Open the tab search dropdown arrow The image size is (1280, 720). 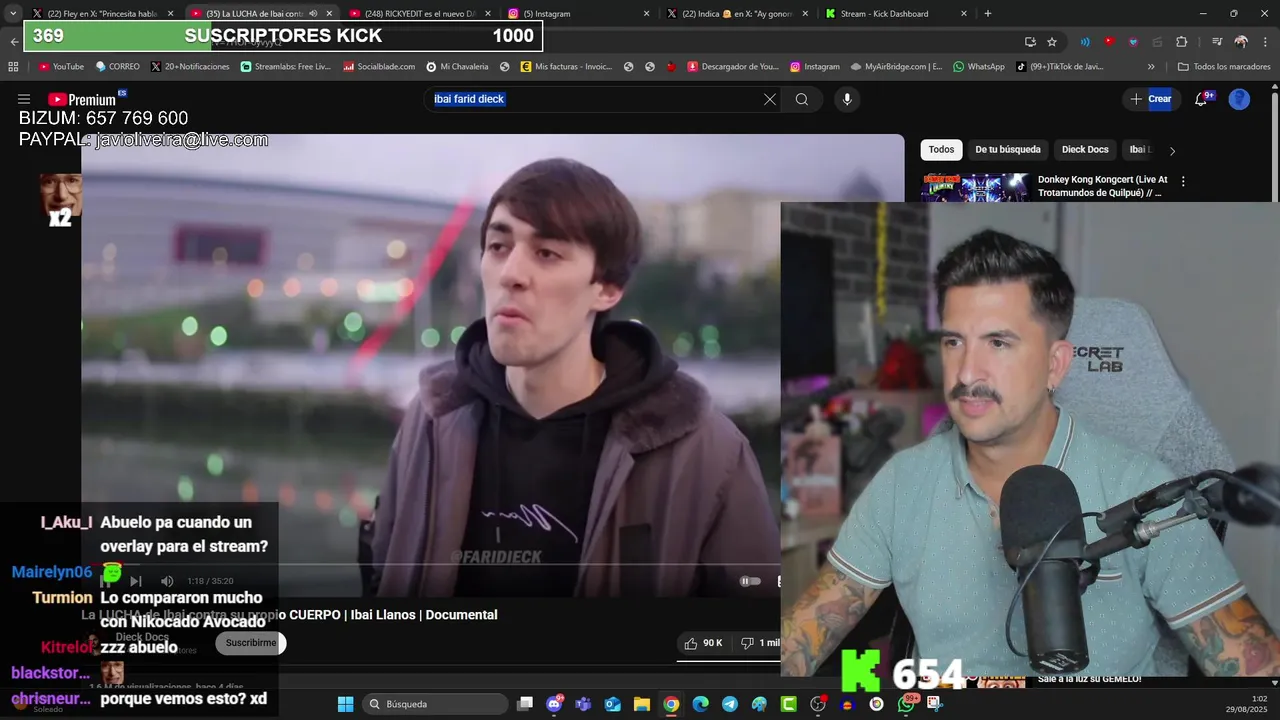pos(12,14)
